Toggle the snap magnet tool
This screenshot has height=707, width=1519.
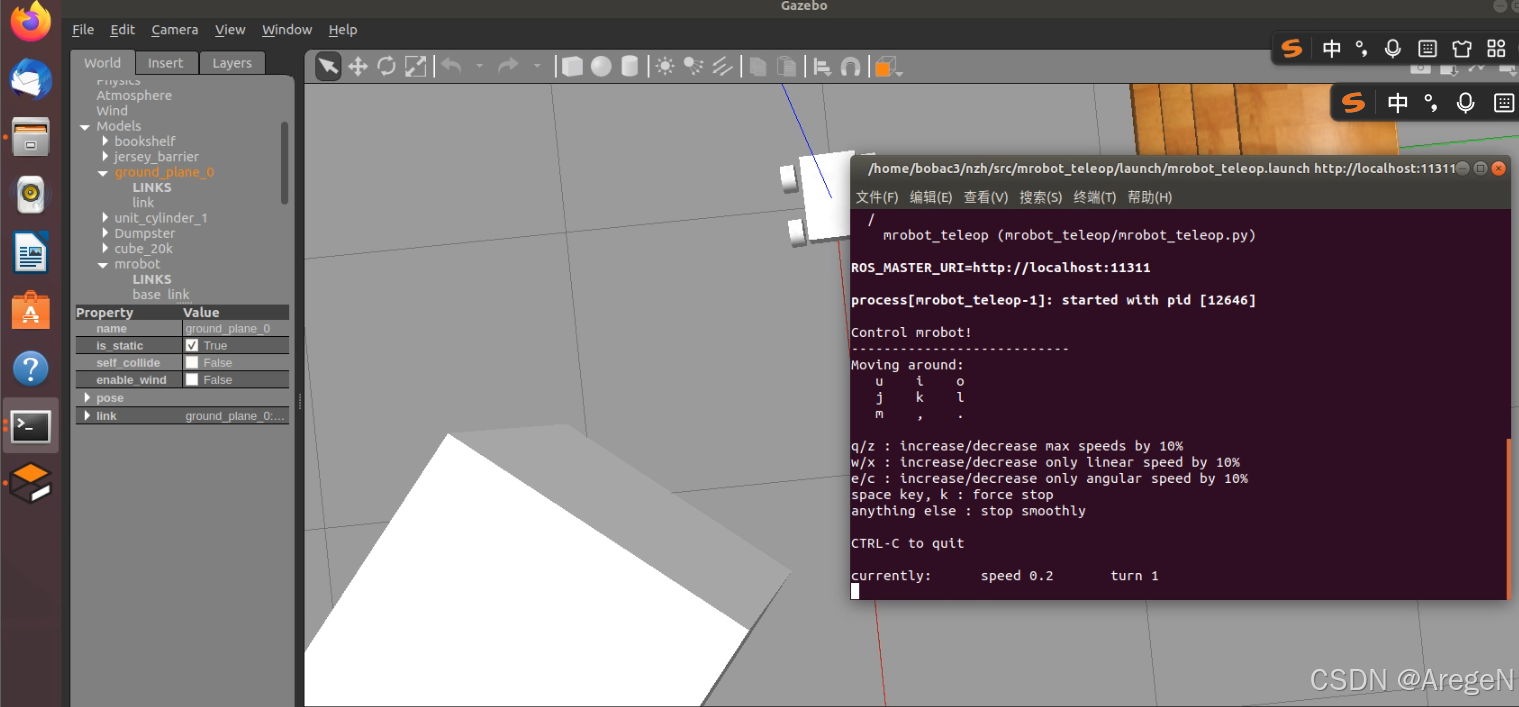coord(851,67)
